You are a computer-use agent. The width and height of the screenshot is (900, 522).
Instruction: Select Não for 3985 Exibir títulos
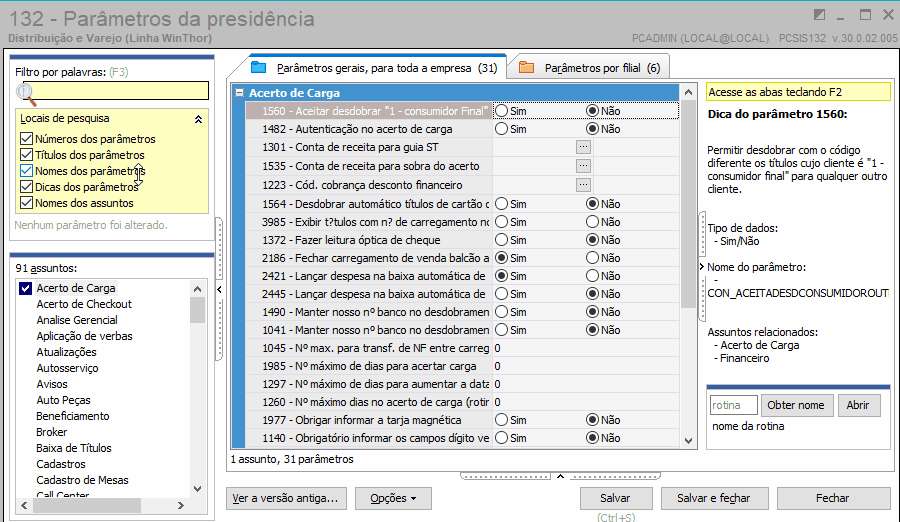pos(592,222)
